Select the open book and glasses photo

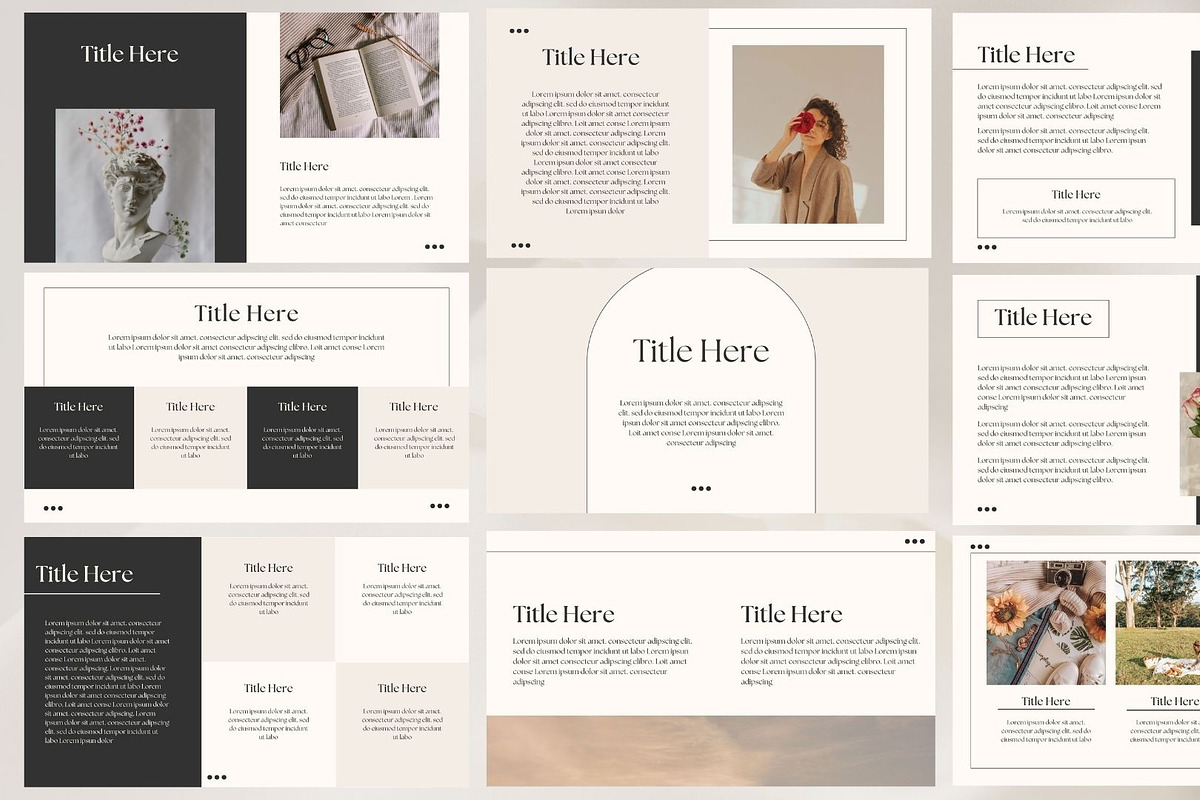pyautogui.click(x=359, y=75)
